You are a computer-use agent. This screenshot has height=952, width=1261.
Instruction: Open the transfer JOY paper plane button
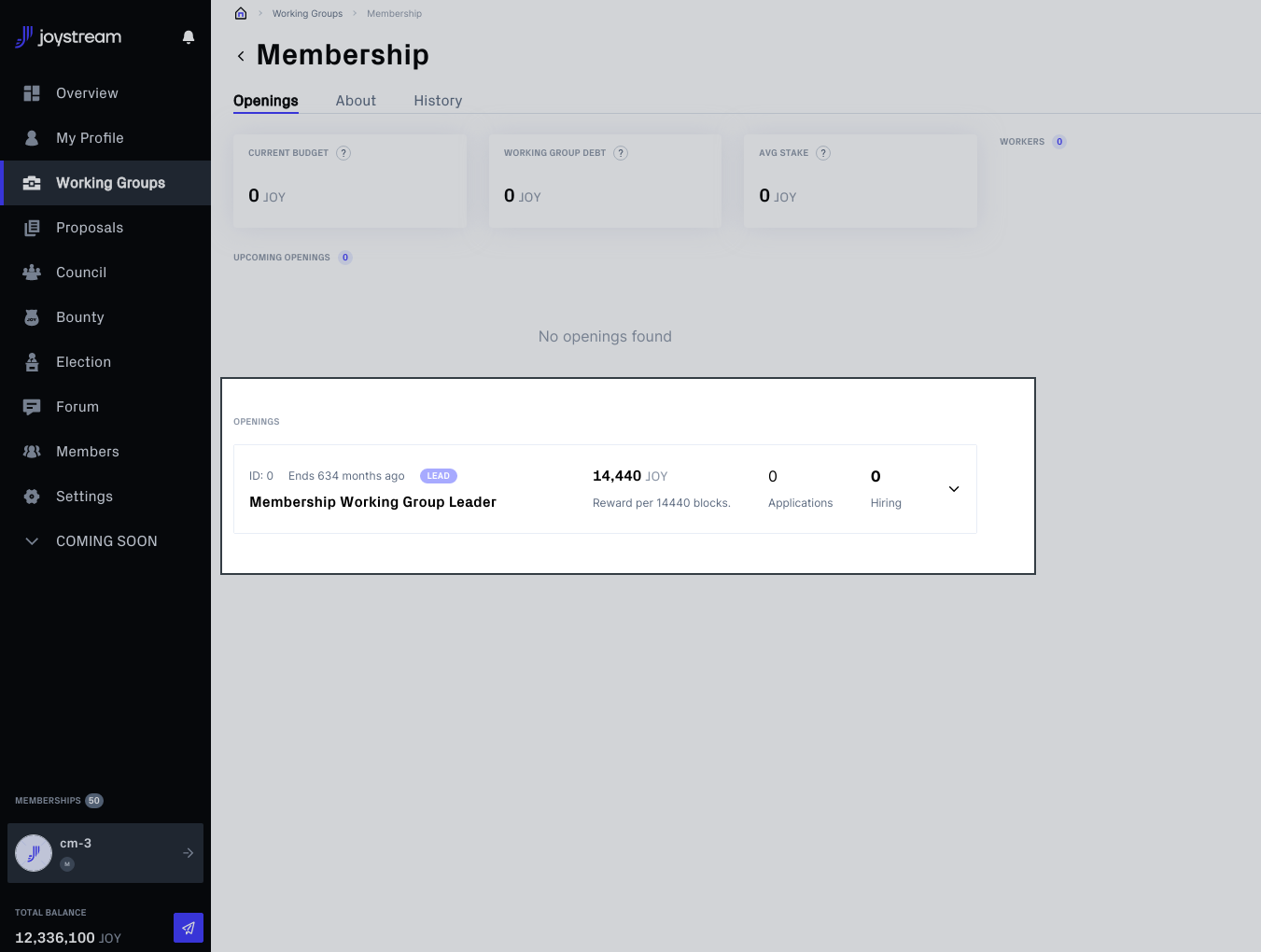point(188,928)
